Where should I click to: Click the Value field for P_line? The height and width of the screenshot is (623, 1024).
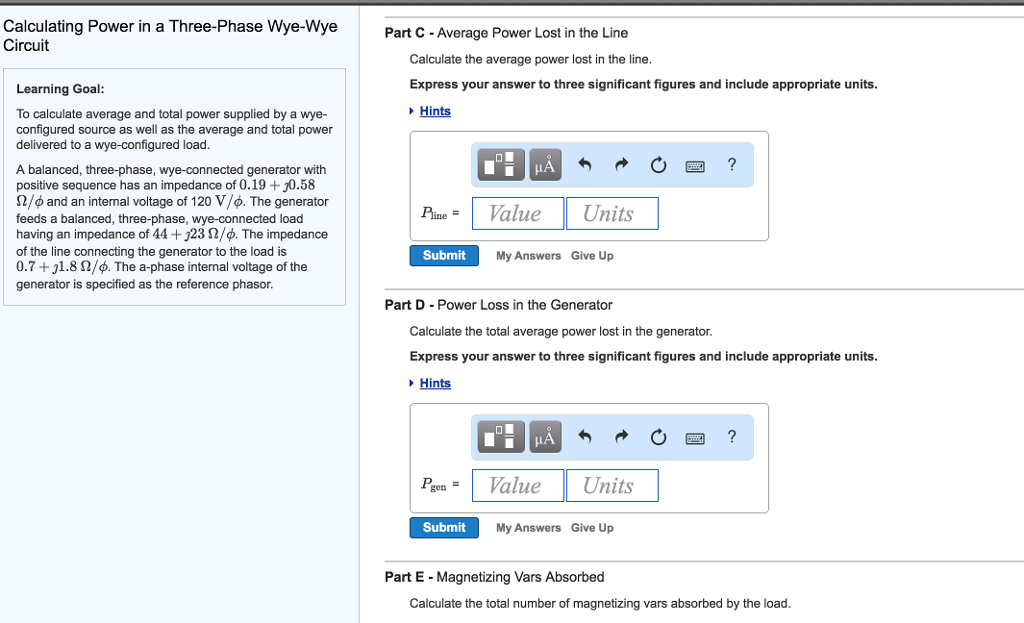[x=517, y=213]
